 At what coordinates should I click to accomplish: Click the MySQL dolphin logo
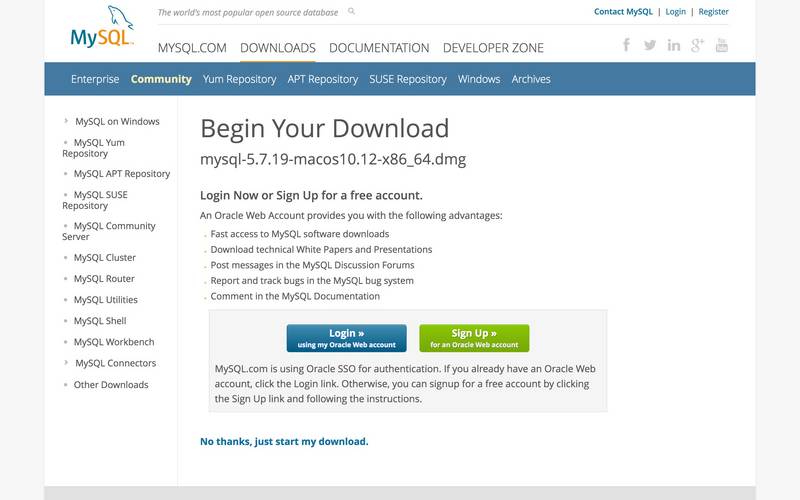(x=102, y=27)
